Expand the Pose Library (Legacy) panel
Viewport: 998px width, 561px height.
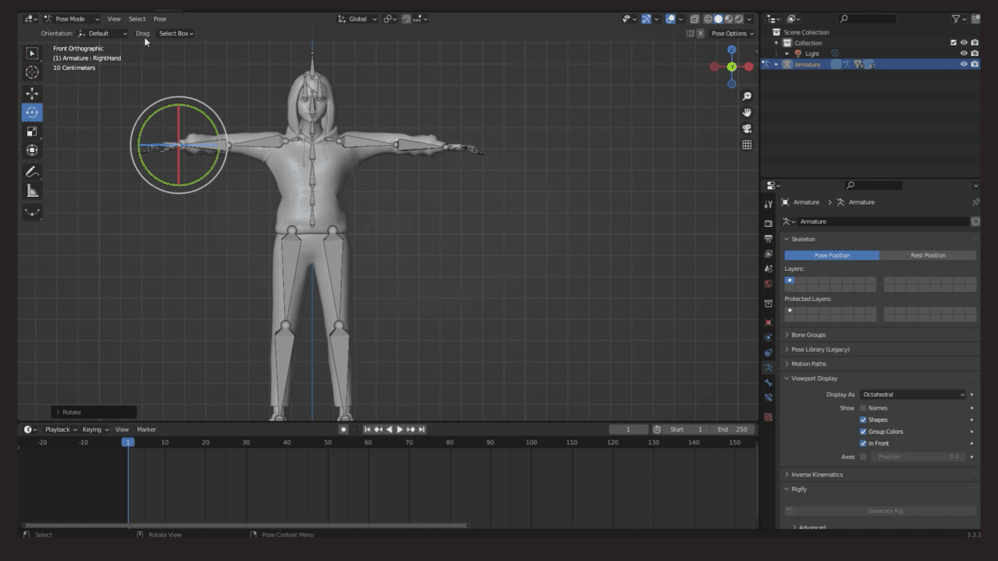pyautogui.click(x=820, y=350)
